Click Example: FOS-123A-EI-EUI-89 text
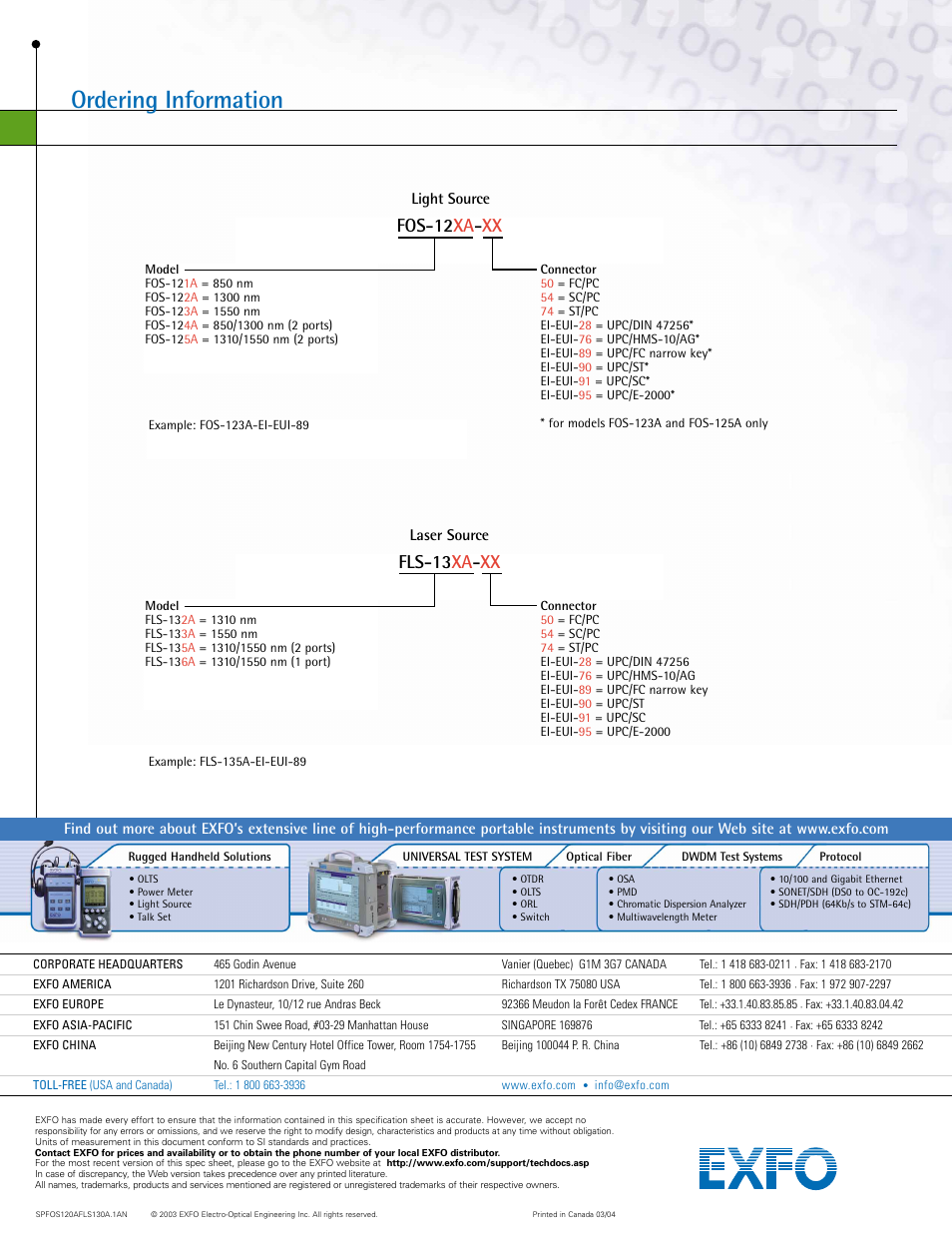 point(229,425)
